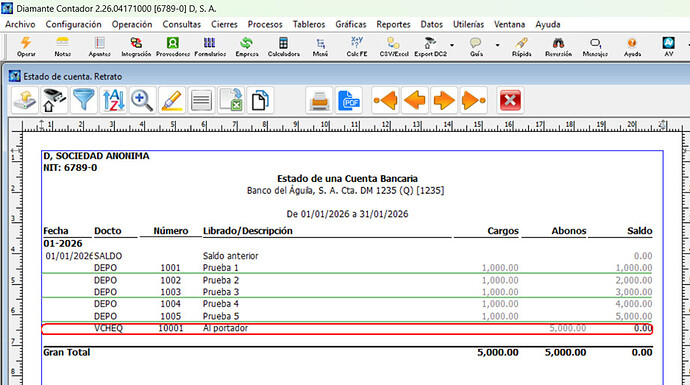Viewport: 690px width, 385px height.
Task: Open the Procesos menu
Action: pyautogui.click(x=265, y=24)
